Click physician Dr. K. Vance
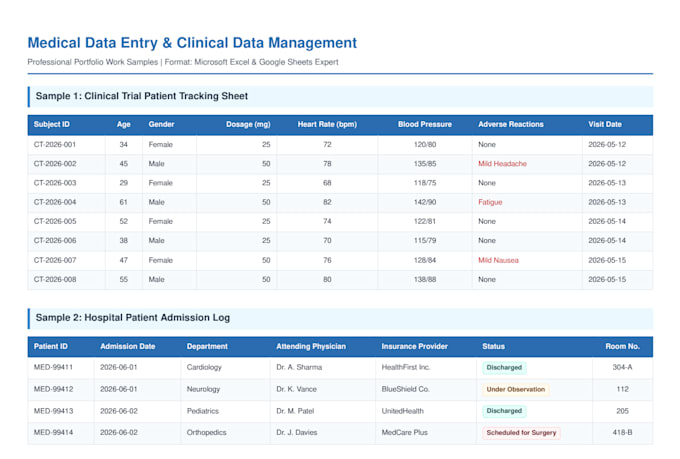Image resolution: width=680 pixels, height=459 pixels. click(x=296, y=389)
